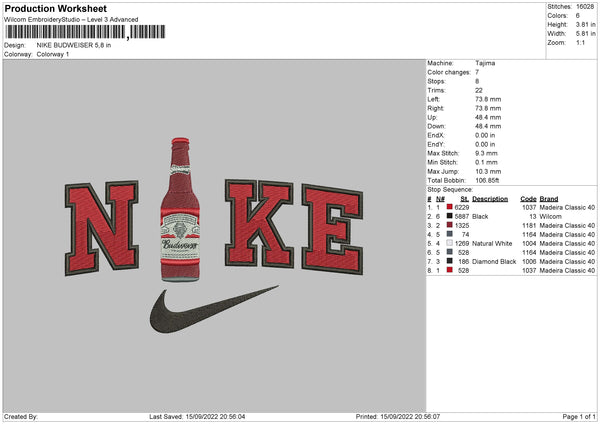Click the 'Colorway 1' value
Viewport: 600px width, 424px height.
pos(53,54)
